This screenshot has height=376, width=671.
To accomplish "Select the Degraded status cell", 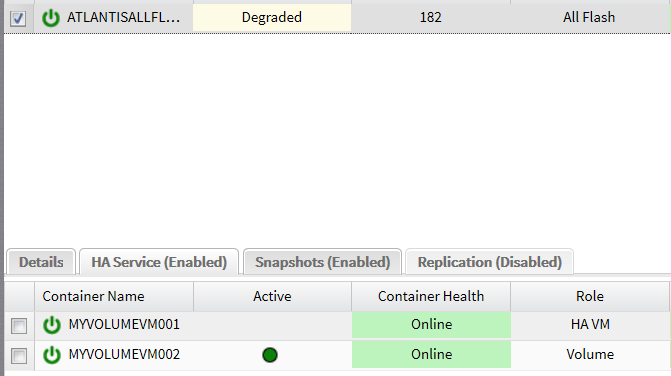I will (272, 18).
